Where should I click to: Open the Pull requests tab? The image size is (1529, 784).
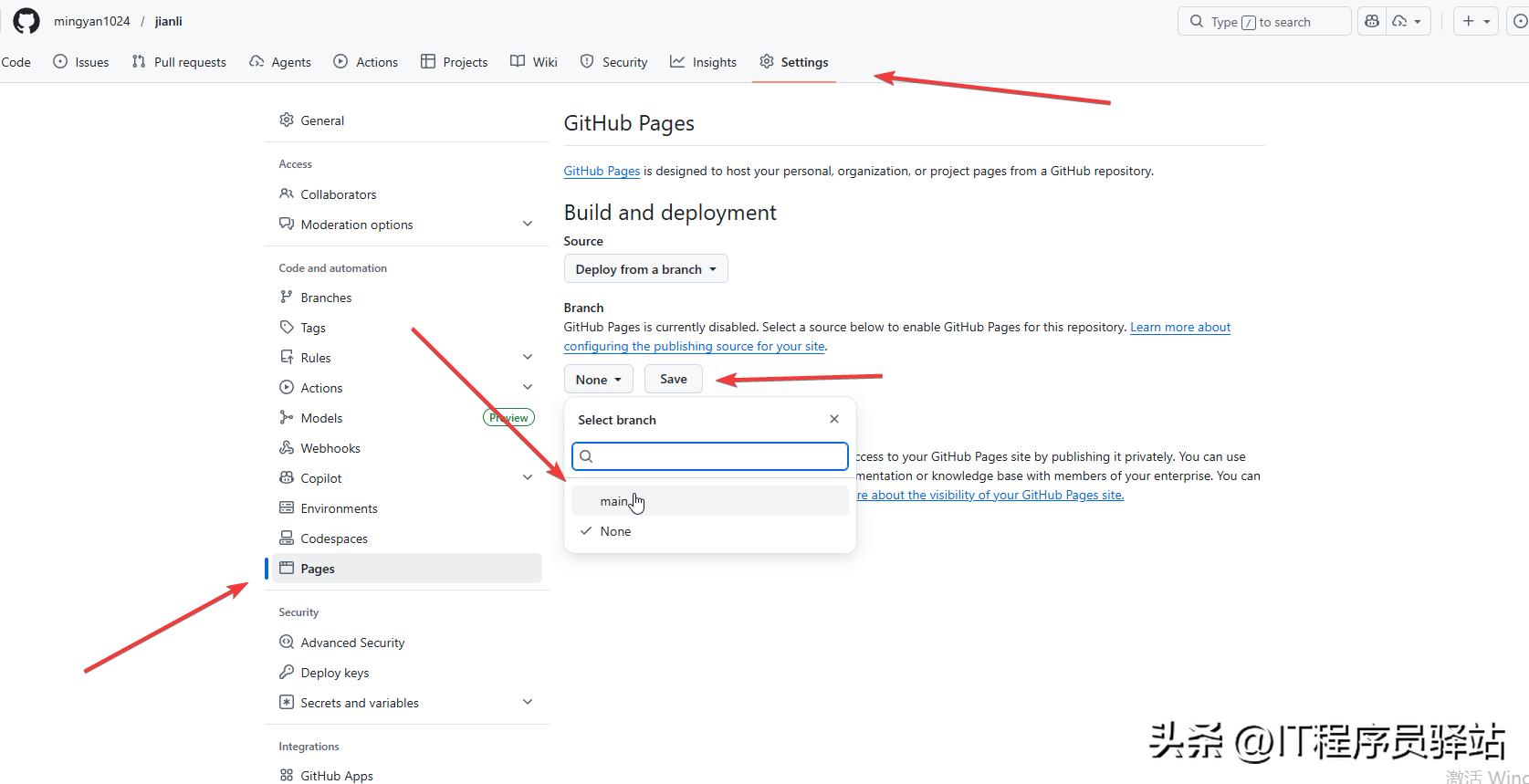[x=179, y=62]
